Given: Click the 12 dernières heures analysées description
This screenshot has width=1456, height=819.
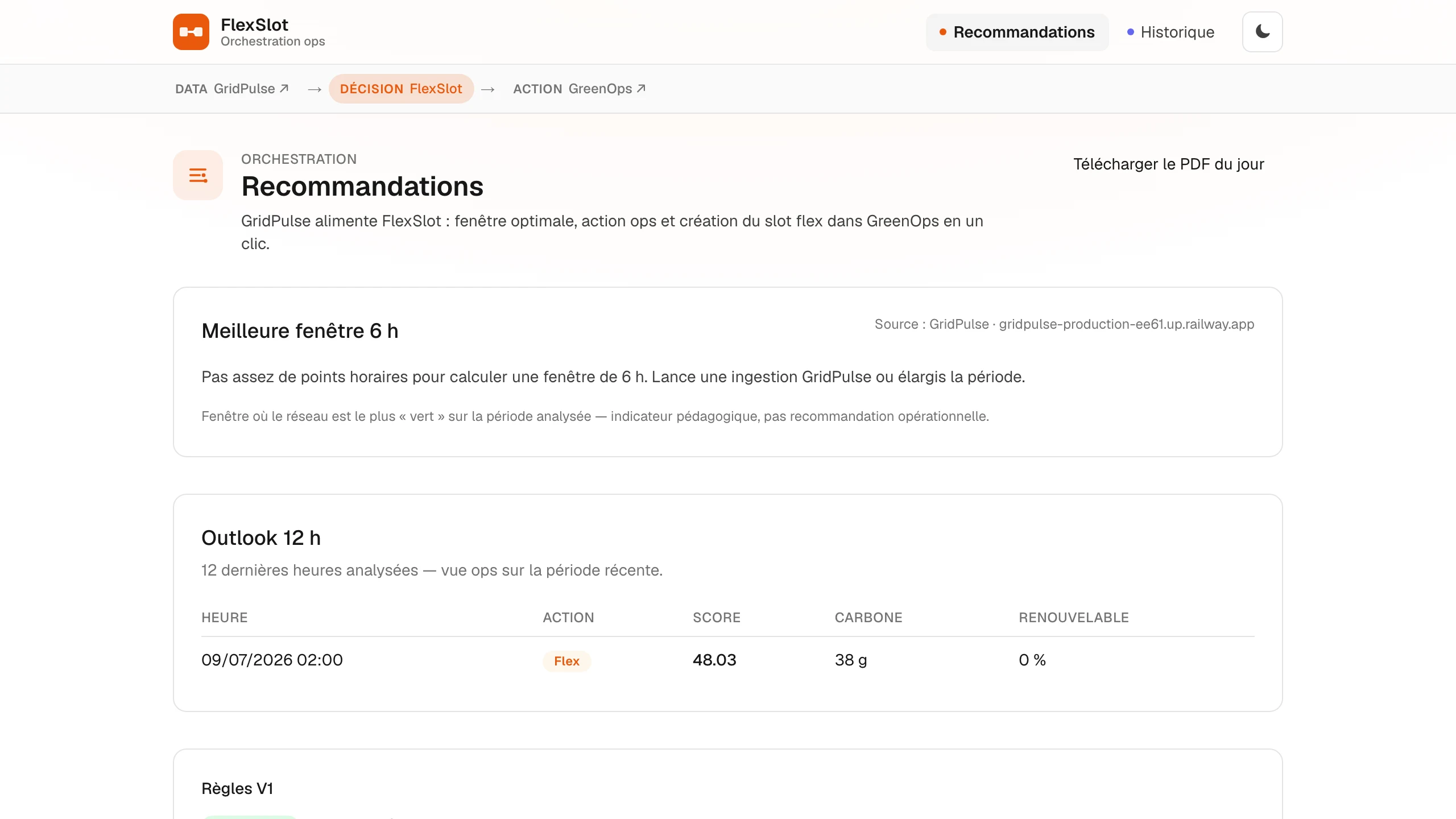Looking at the screenshot, I should 432,570.
